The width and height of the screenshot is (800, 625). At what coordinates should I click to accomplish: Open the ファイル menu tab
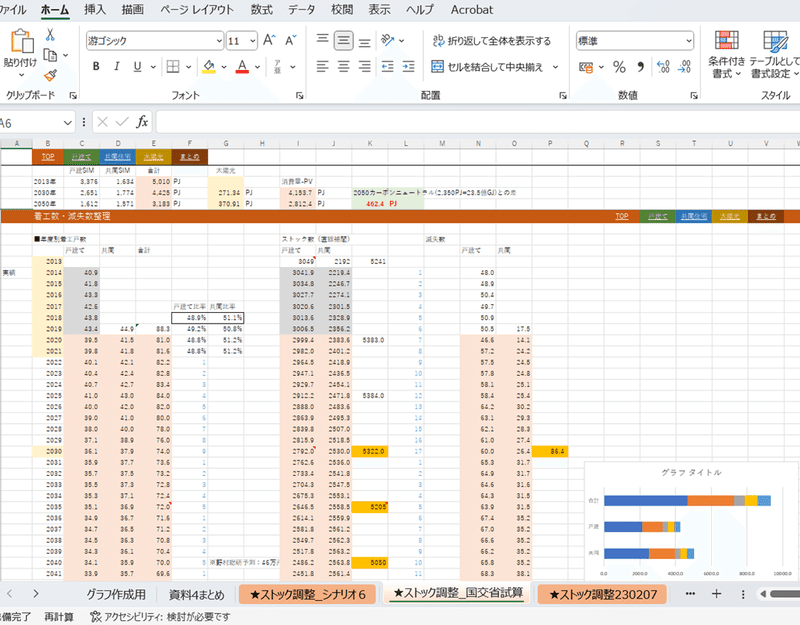tap(13, 10)
